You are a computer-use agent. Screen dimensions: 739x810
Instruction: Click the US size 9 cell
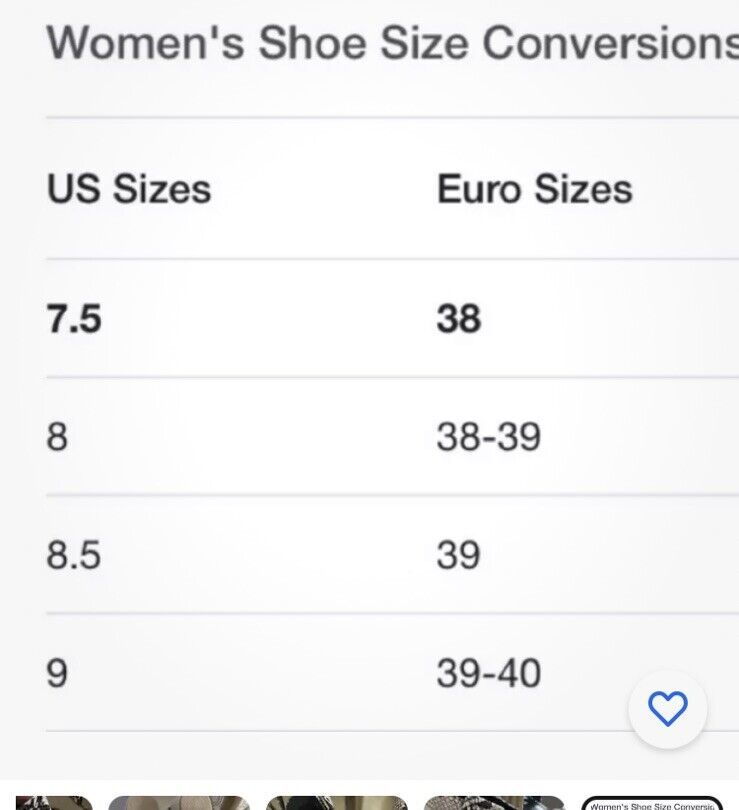click(57, 674)
